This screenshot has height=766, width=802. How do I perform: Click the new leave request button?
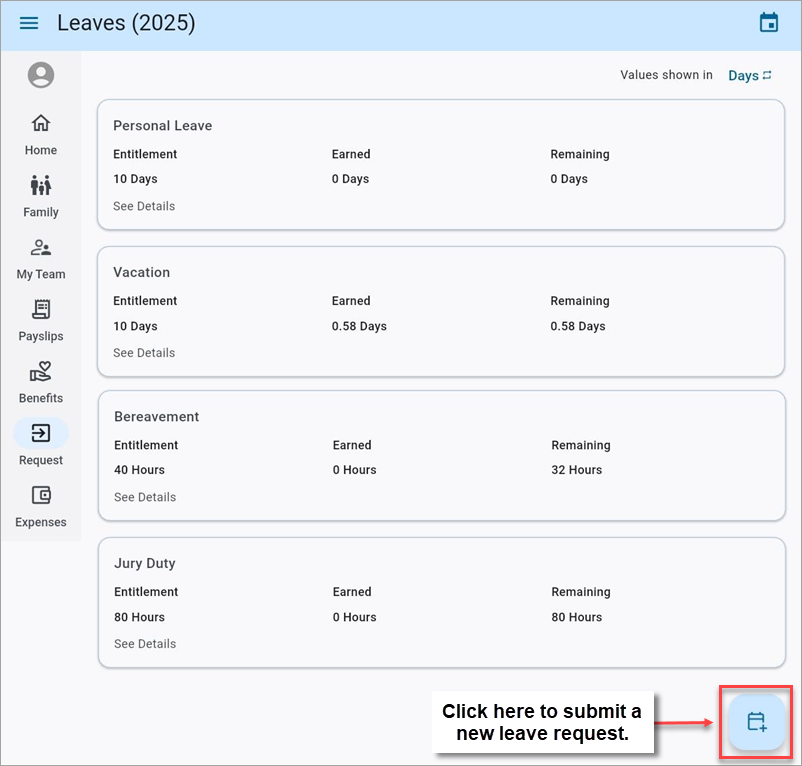(756, 721)
